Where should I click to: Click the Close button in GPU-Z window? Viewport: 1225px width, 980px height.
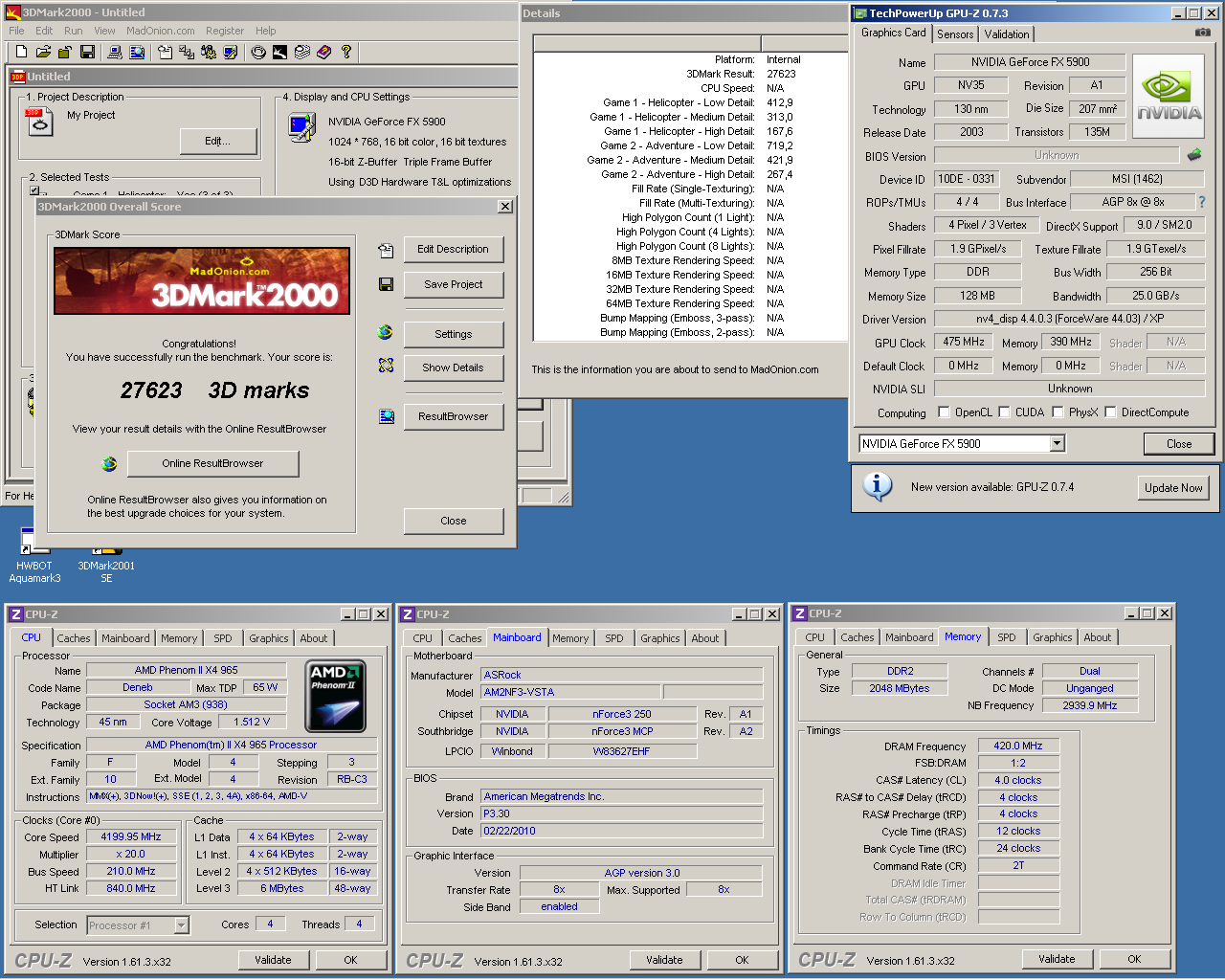point(1179,443)
